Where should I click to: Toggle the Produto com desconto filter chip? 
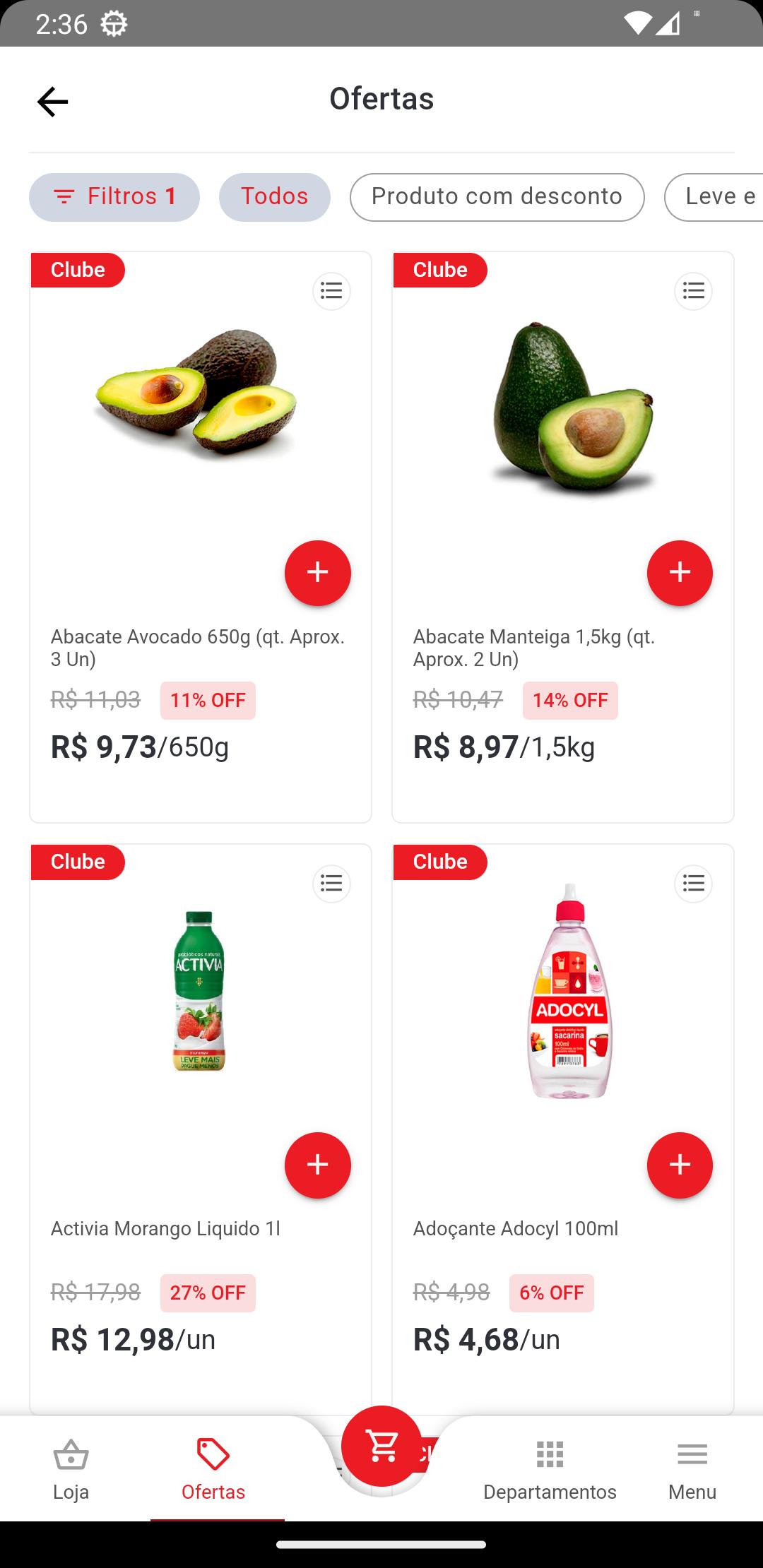click(497, 197)
